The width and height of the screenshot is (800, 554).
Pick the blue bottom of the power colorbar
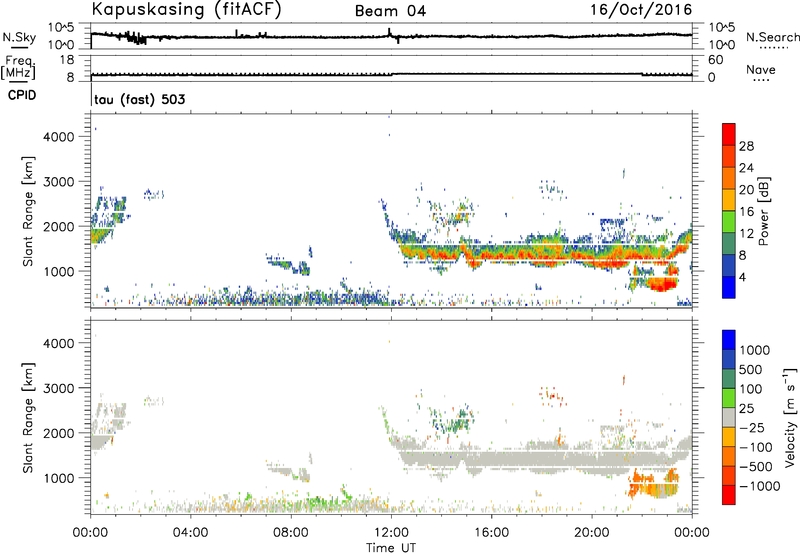click(729, 287)
